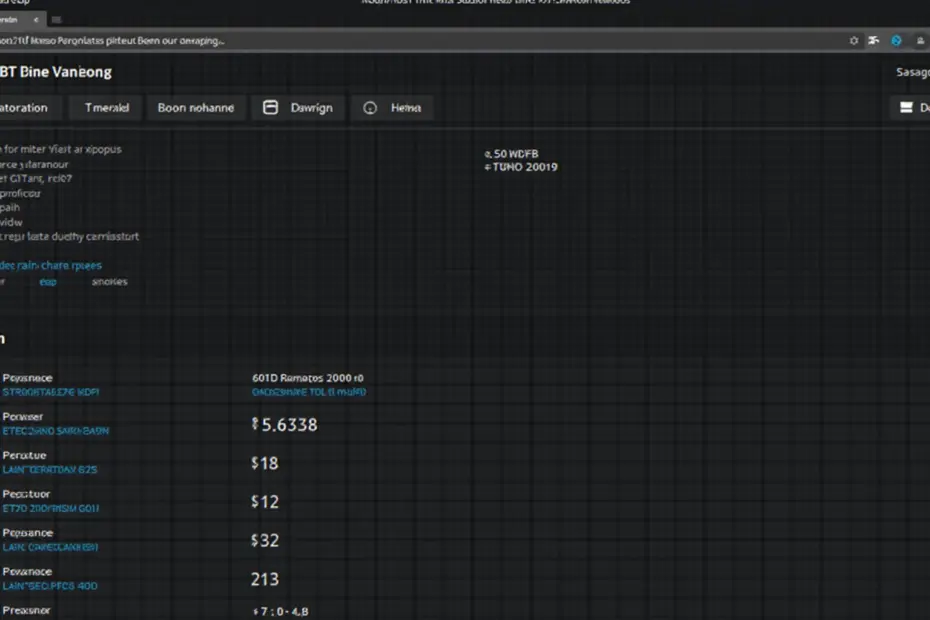Click the 'Perutue' row label
The height and width of the screenshot is (620, 930).
click(x=24, y=456)
